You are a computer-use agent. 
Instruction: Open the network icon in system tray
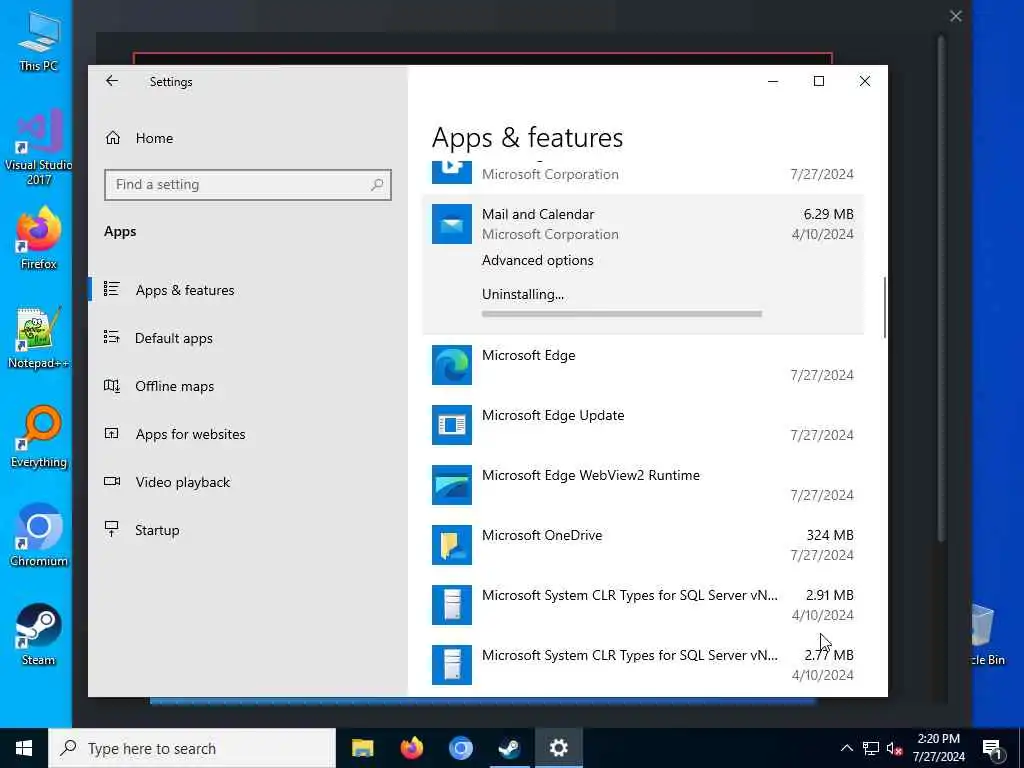pos(871,748)
